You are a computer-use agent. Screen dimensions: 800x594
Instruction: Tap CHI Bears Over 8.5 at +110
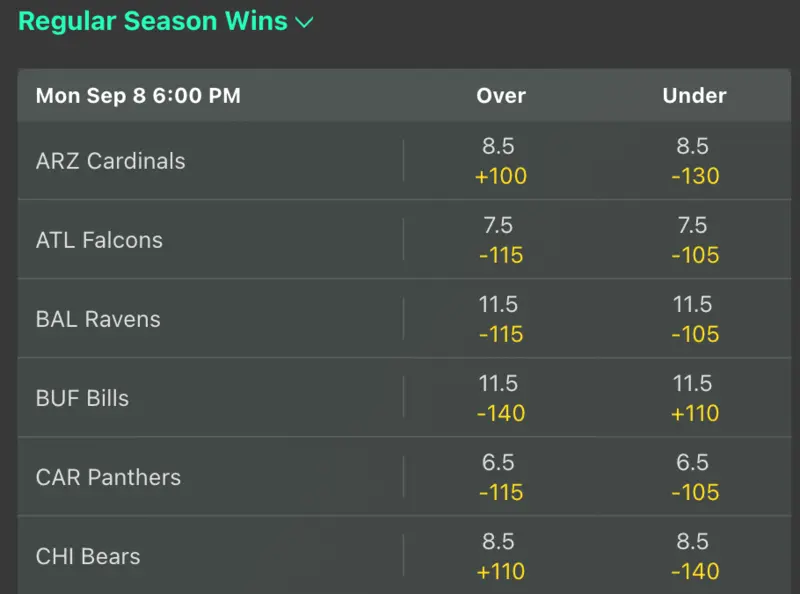click(501, 556)
